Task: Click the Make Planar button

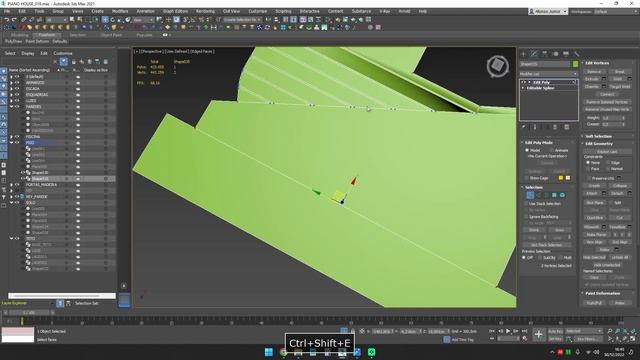Action: point(597,235)
